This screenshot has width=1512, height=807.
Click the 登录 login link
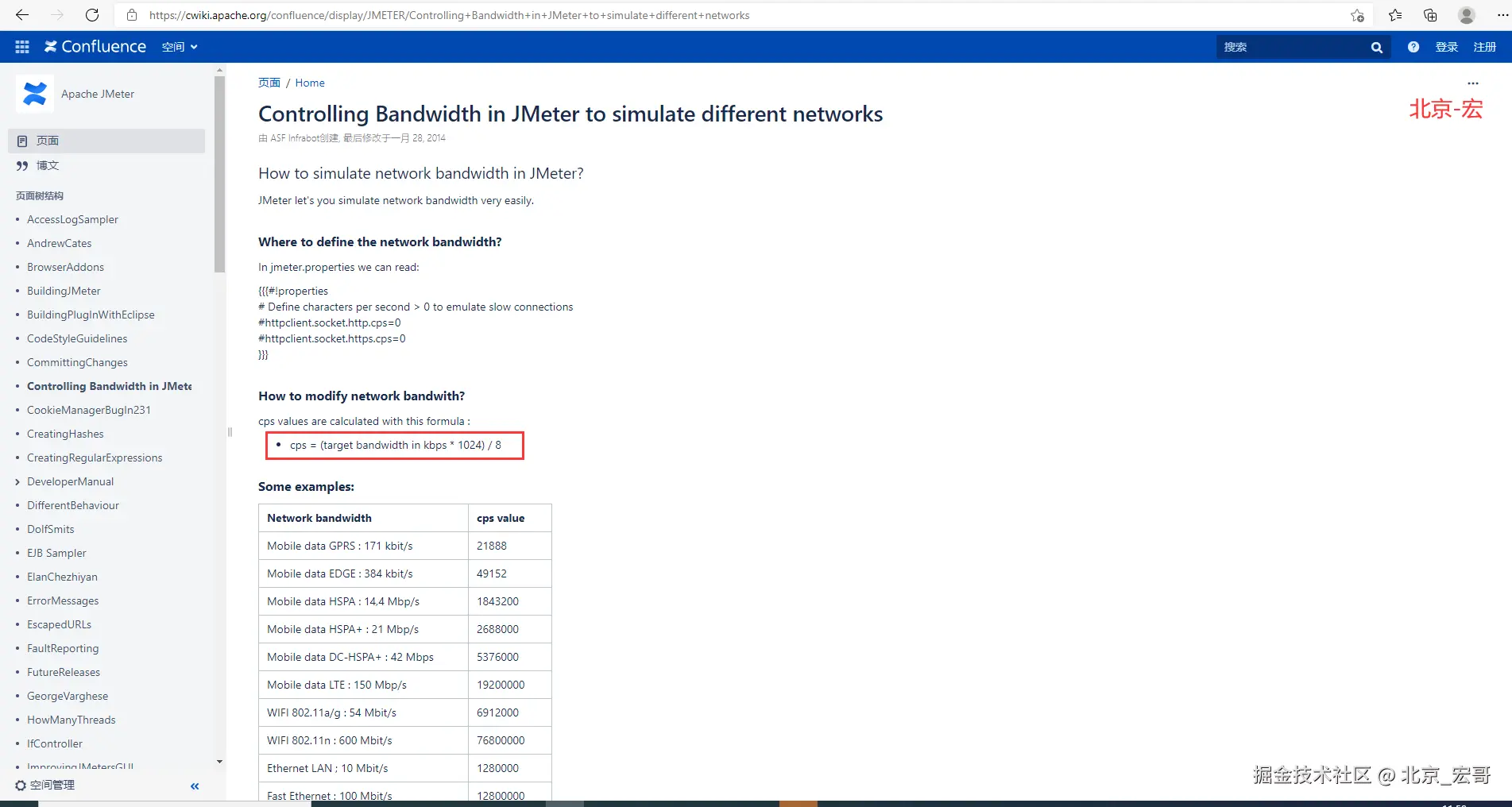coord(1447,47)
